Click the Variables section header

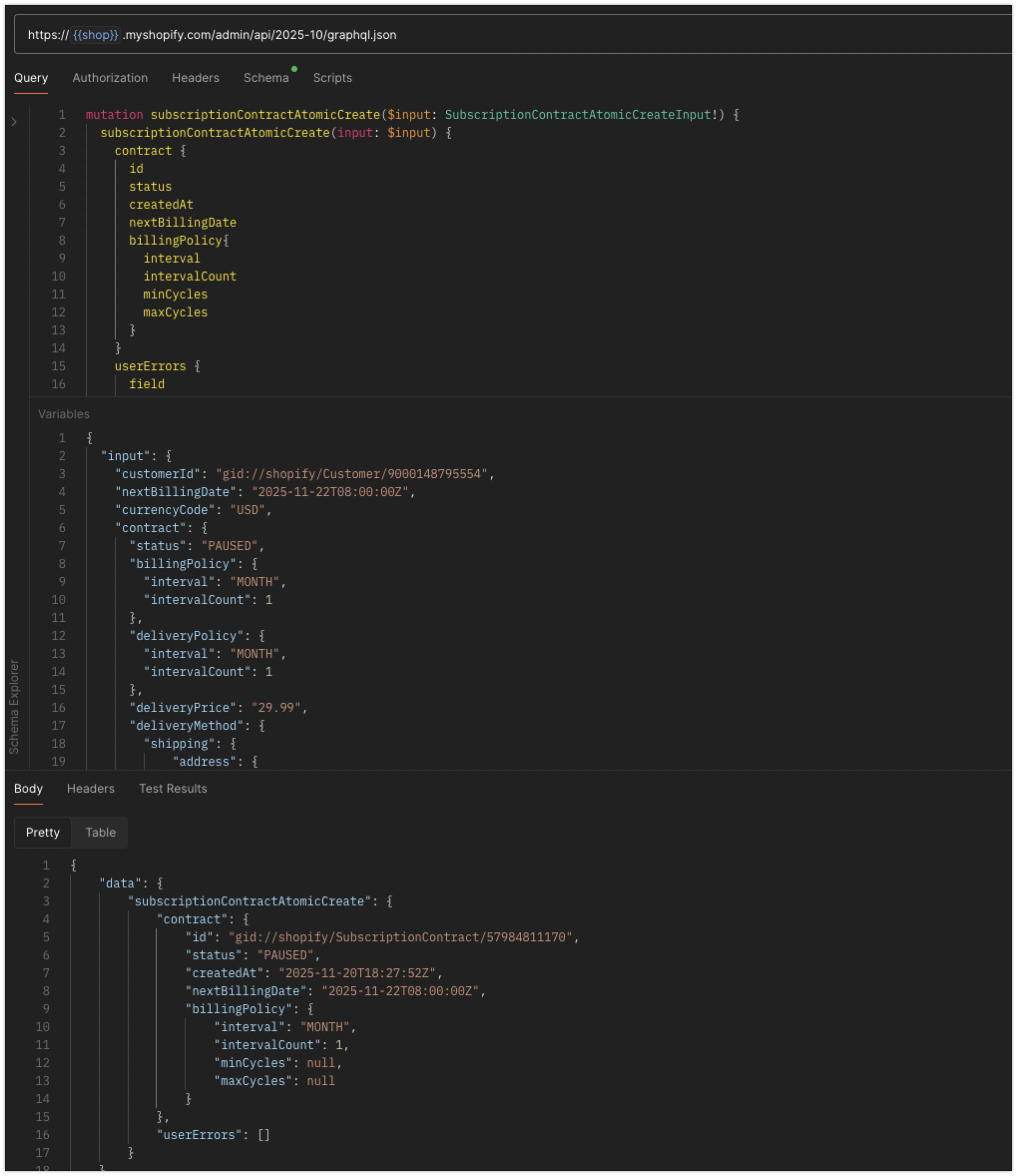click(x=63, y=414)
